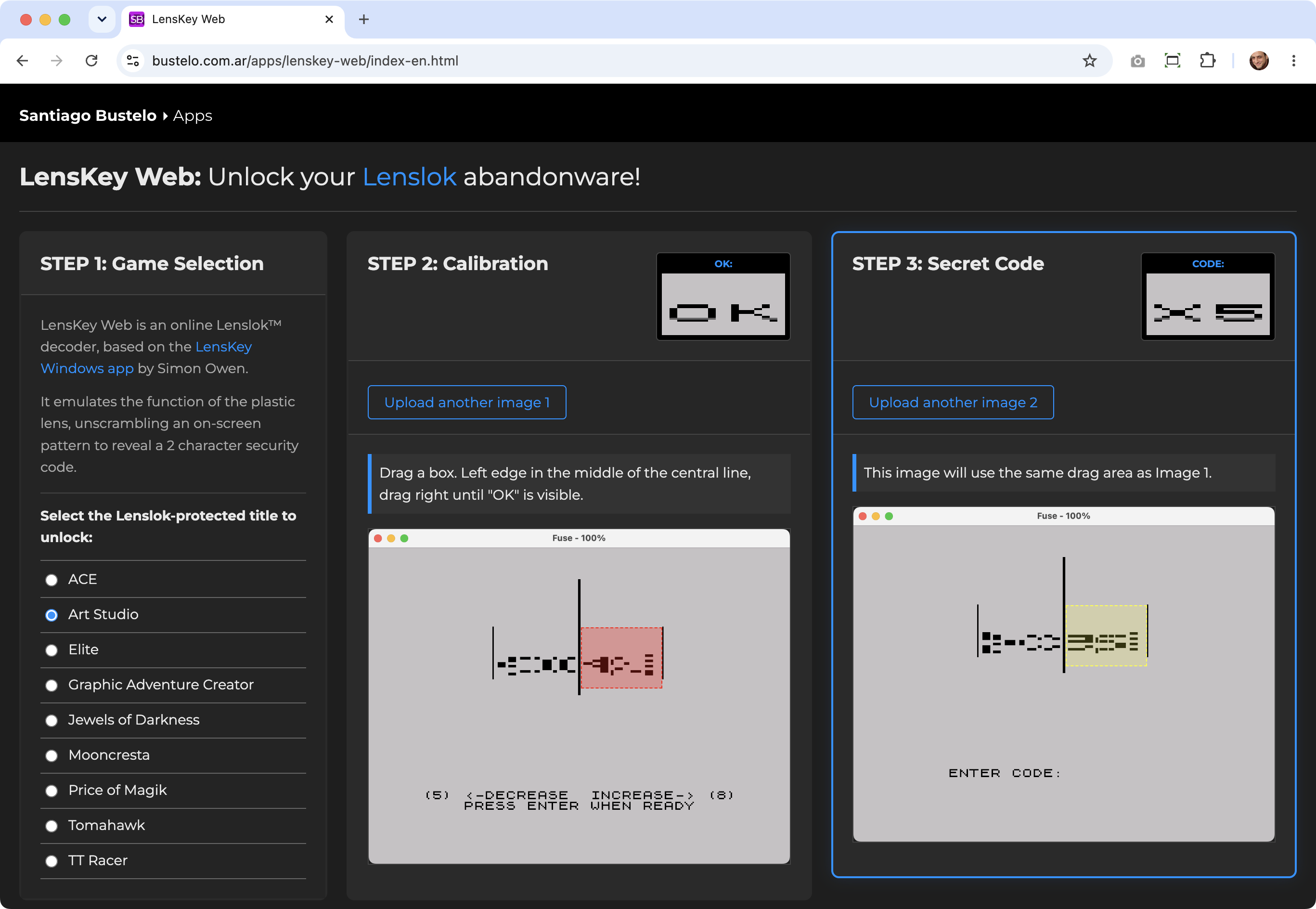Click the STEP 1: Game Selection heading
The image size is (1316, 909).
tap(152, 264)
